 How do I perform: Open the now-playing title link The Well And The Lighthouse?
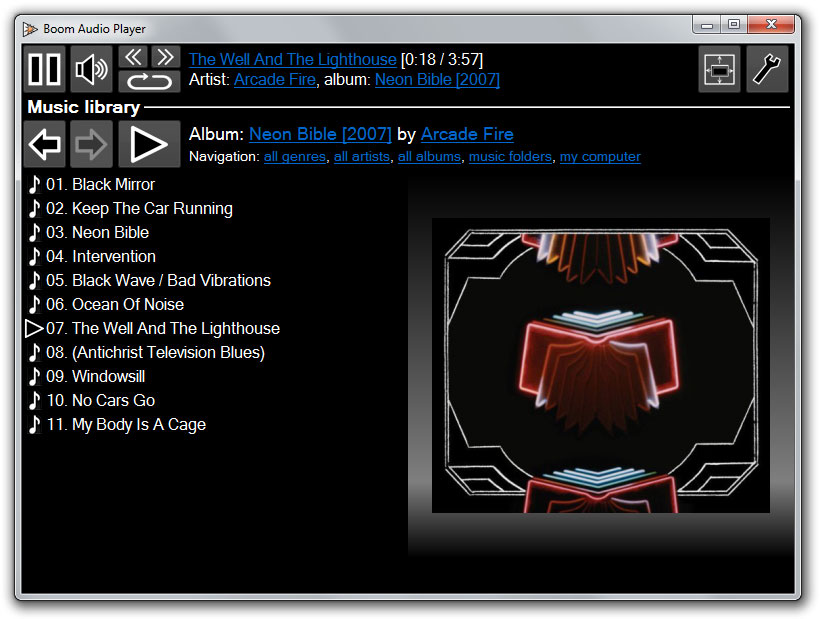point(292,60)
